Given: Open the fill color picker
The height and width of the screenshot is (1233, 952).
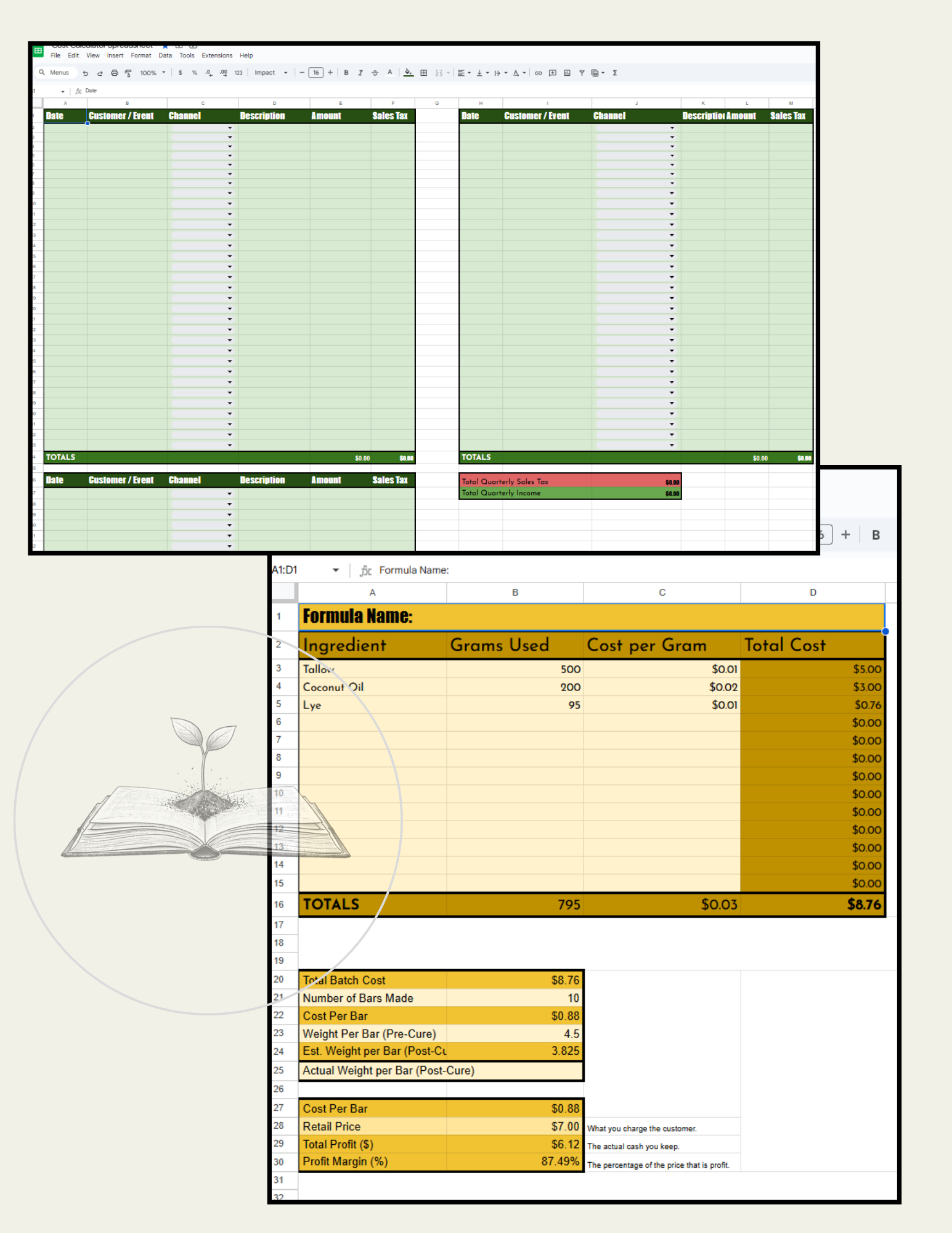Looking at the screenshot, I should [x=409, y=73].
